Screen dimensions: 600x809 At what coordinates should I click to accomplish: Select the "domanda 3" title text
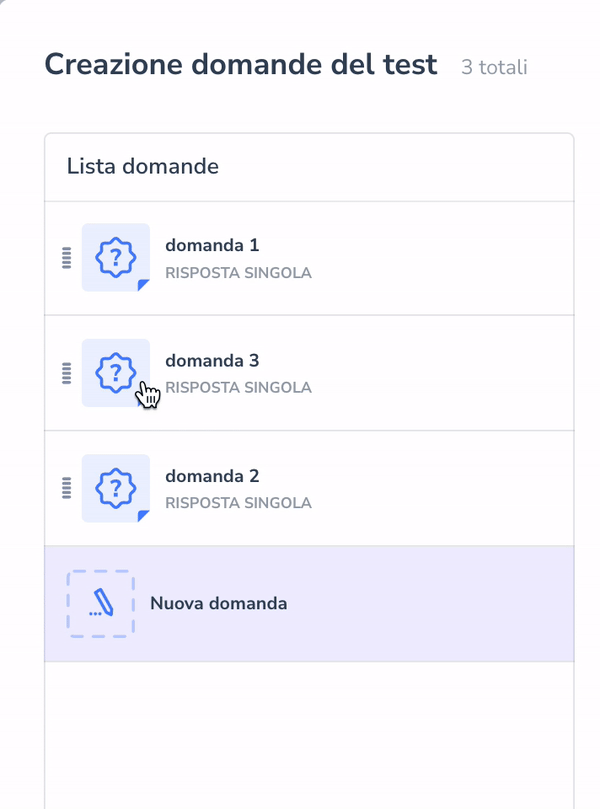212,360
